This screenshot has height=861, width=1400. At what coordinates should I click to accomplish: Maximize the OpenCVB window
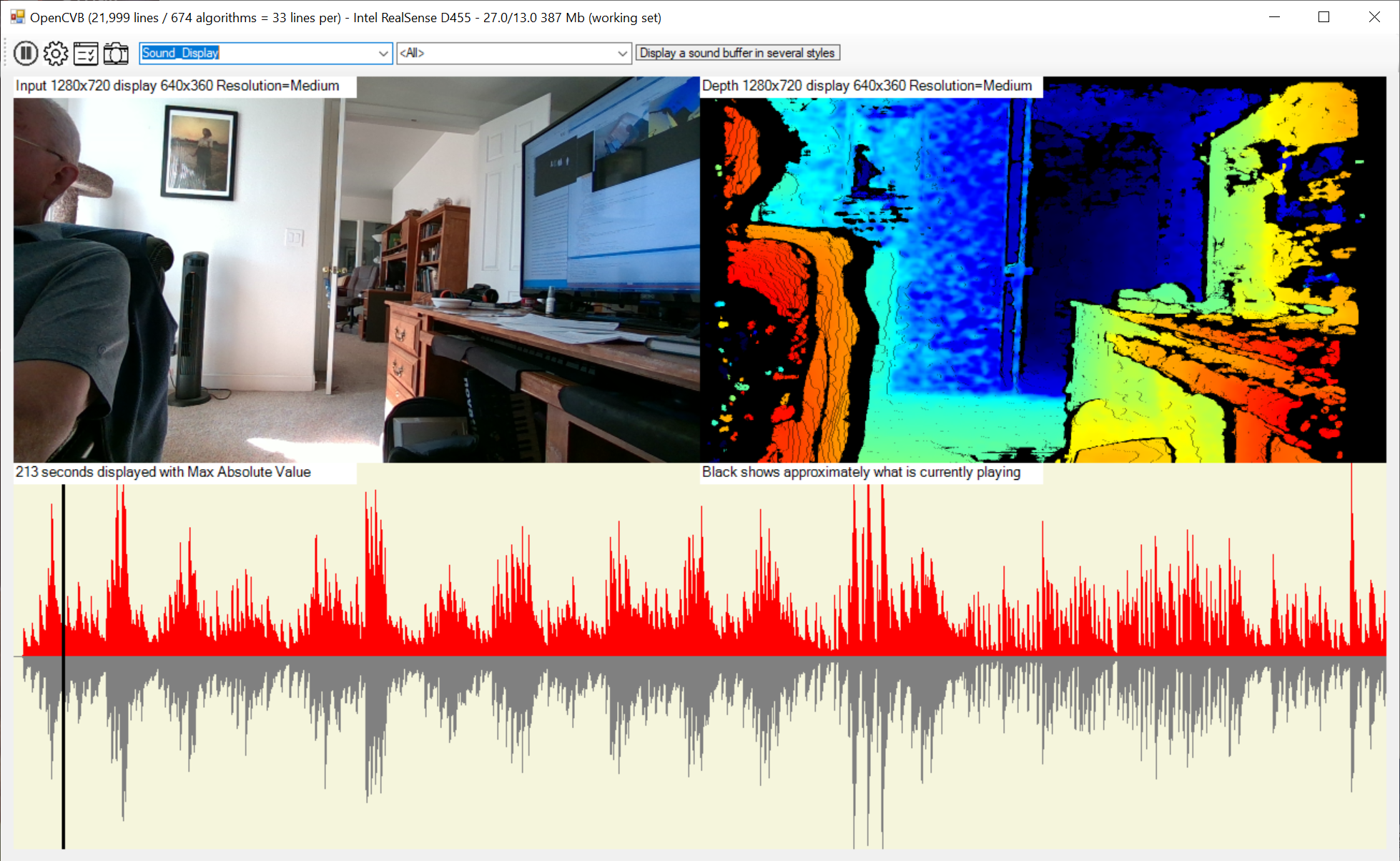[1323, 17]
